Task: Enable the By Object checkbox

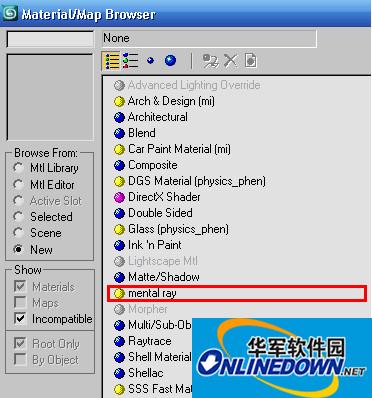Action: tap(20, 360)
